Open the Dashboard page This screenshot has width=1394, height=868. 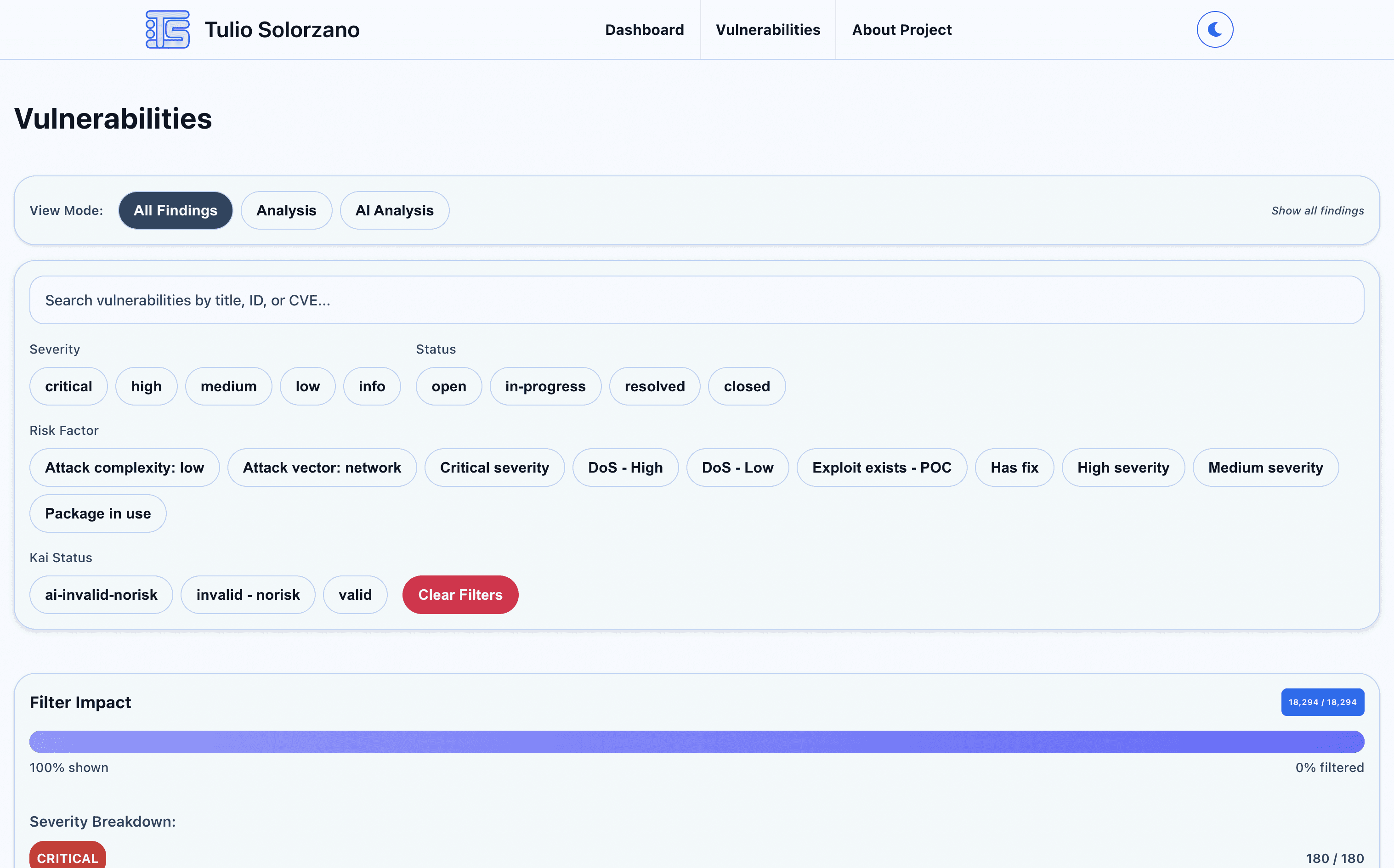(644, 29)
